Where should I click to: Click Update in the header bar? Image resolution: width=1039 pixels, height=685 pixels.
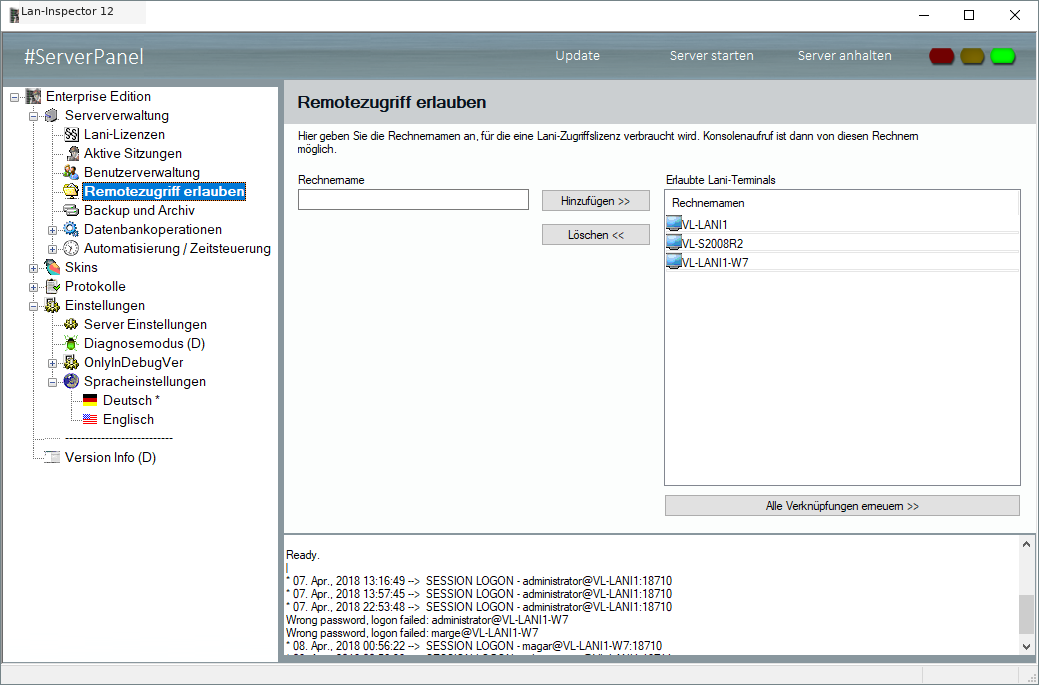click(x=577, y=56)
